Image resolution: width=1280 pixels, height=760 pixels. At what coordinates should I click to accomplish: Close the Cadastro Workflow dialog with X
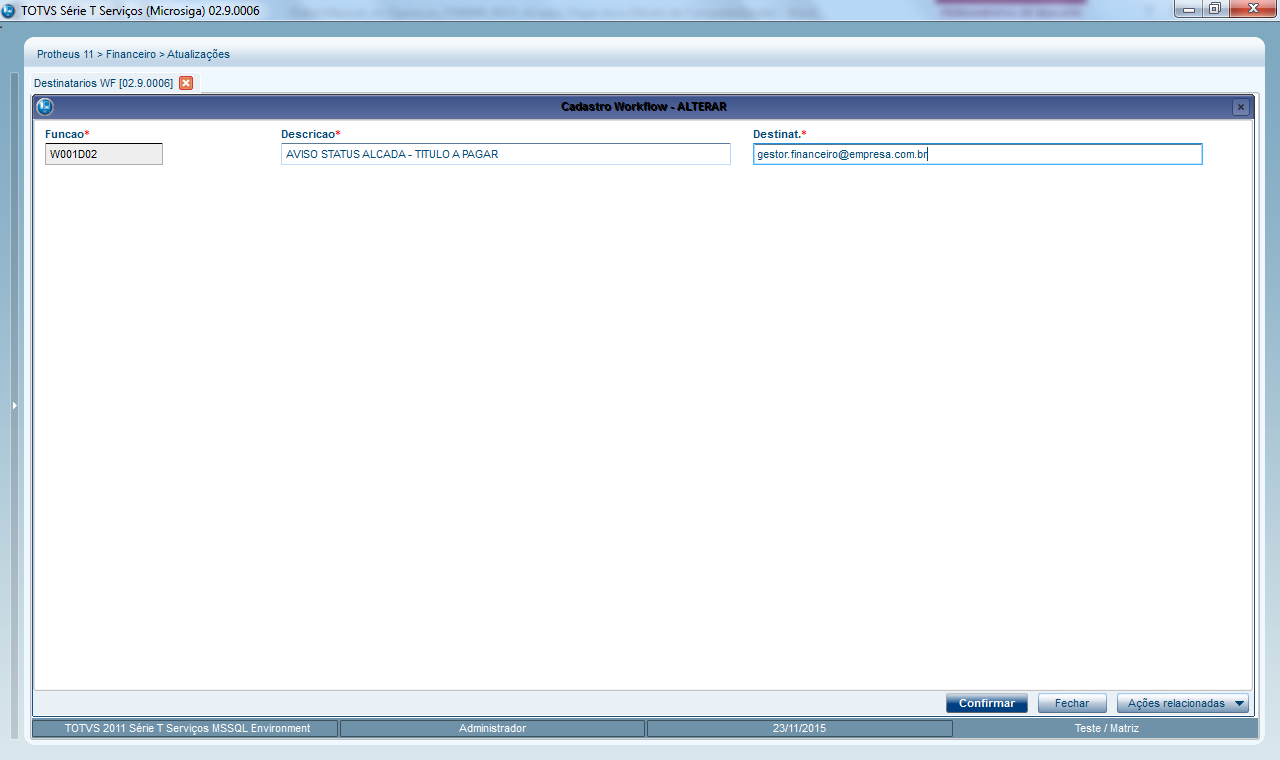1240,107
